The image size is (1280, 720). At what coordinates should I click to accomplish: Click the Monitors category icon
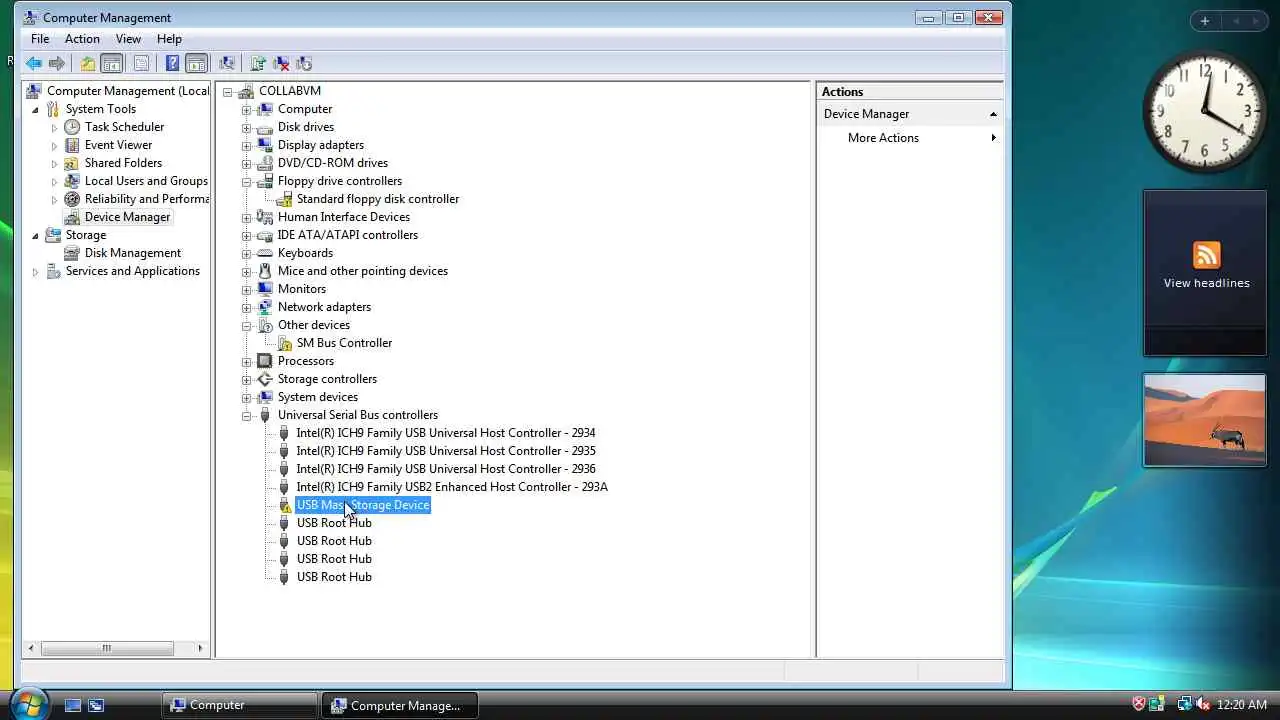pyautogui.click(x=265, y=289)
